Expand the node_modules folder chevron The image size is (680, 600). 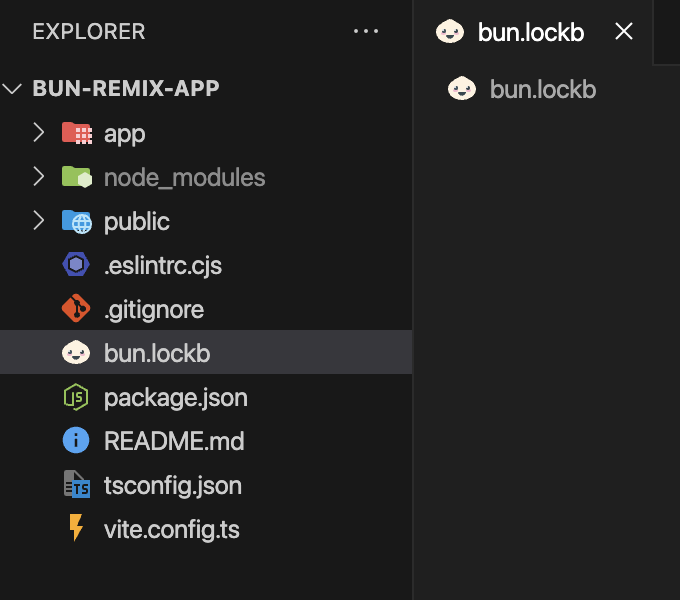[x=39, y=176]
